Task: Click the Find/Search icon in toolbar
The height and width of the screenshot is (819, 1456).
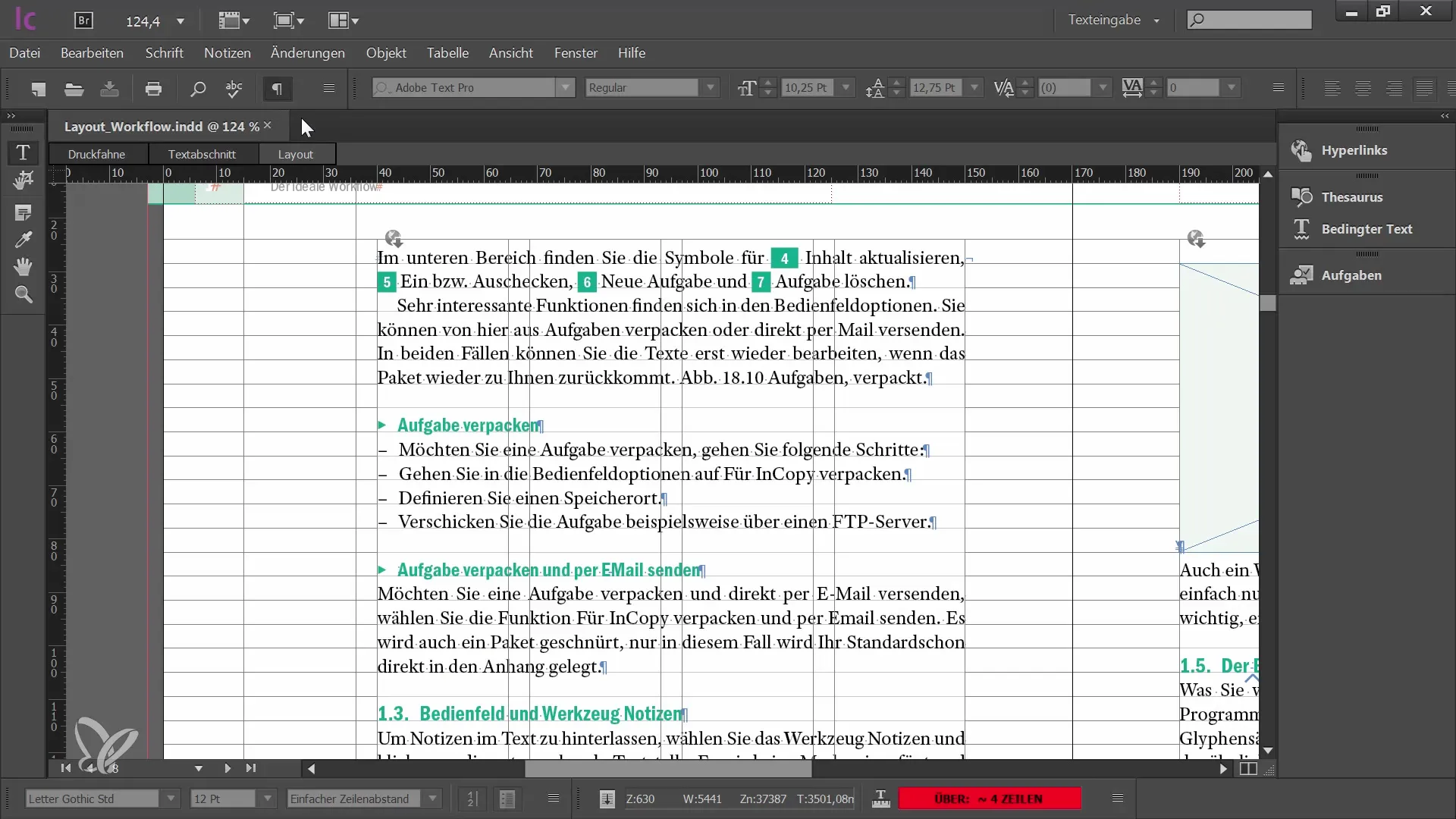Action: pyautogui.click(x=196, y=88)
